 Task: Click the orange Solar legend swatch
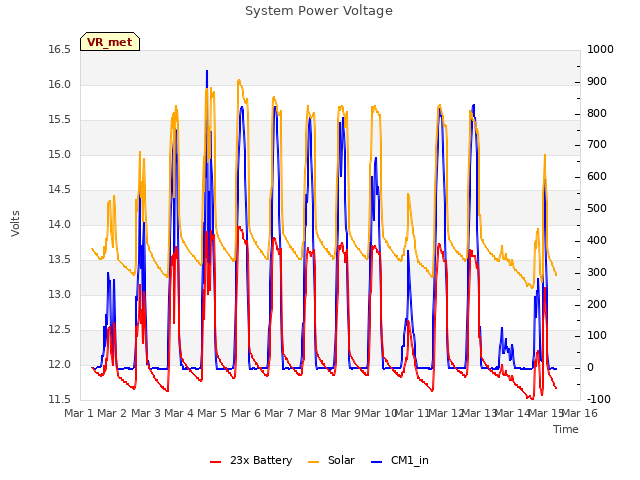[x=313, y=462]
